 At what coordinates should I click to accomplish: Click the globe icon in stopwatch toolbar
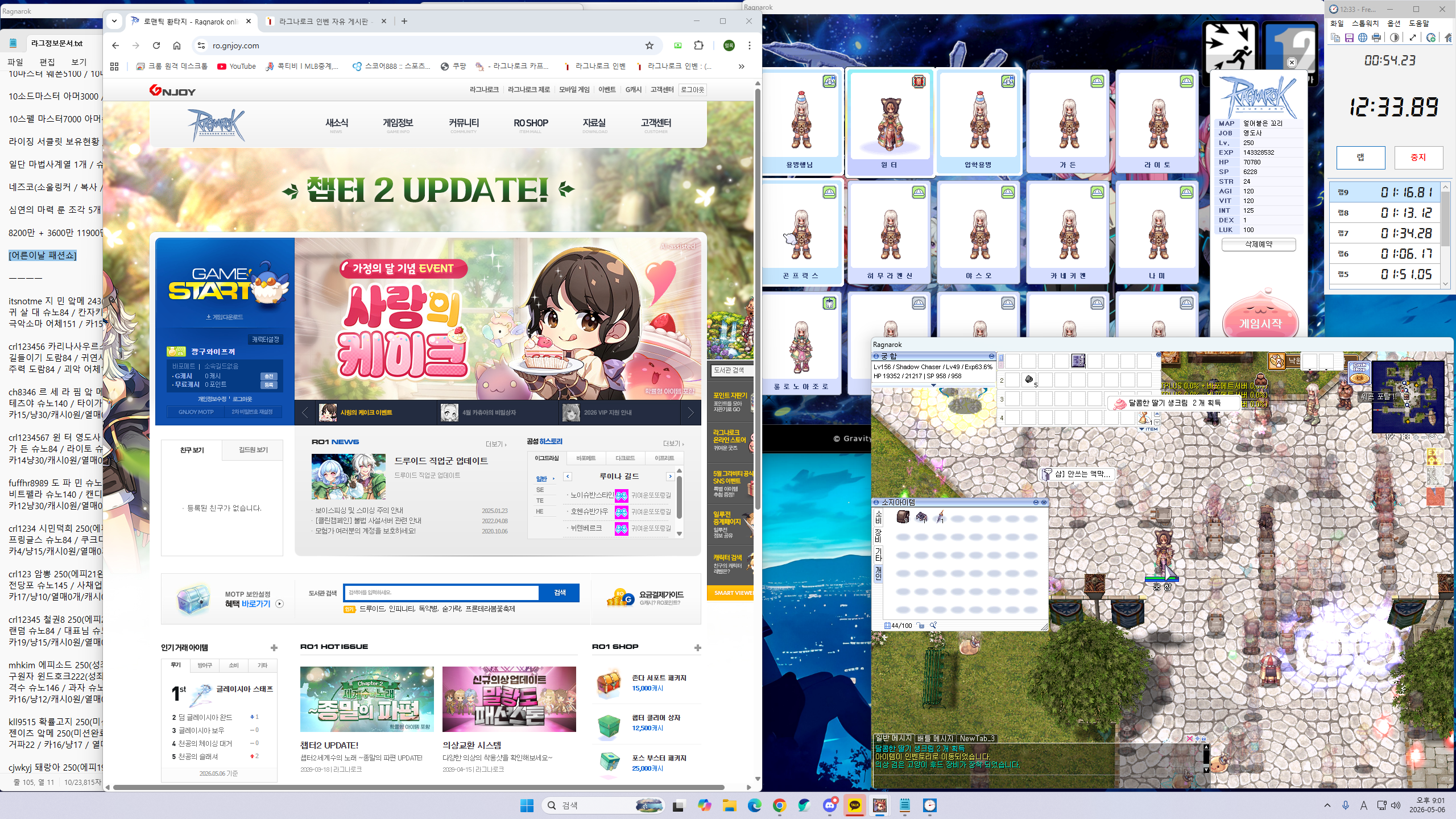[1363, 38]
